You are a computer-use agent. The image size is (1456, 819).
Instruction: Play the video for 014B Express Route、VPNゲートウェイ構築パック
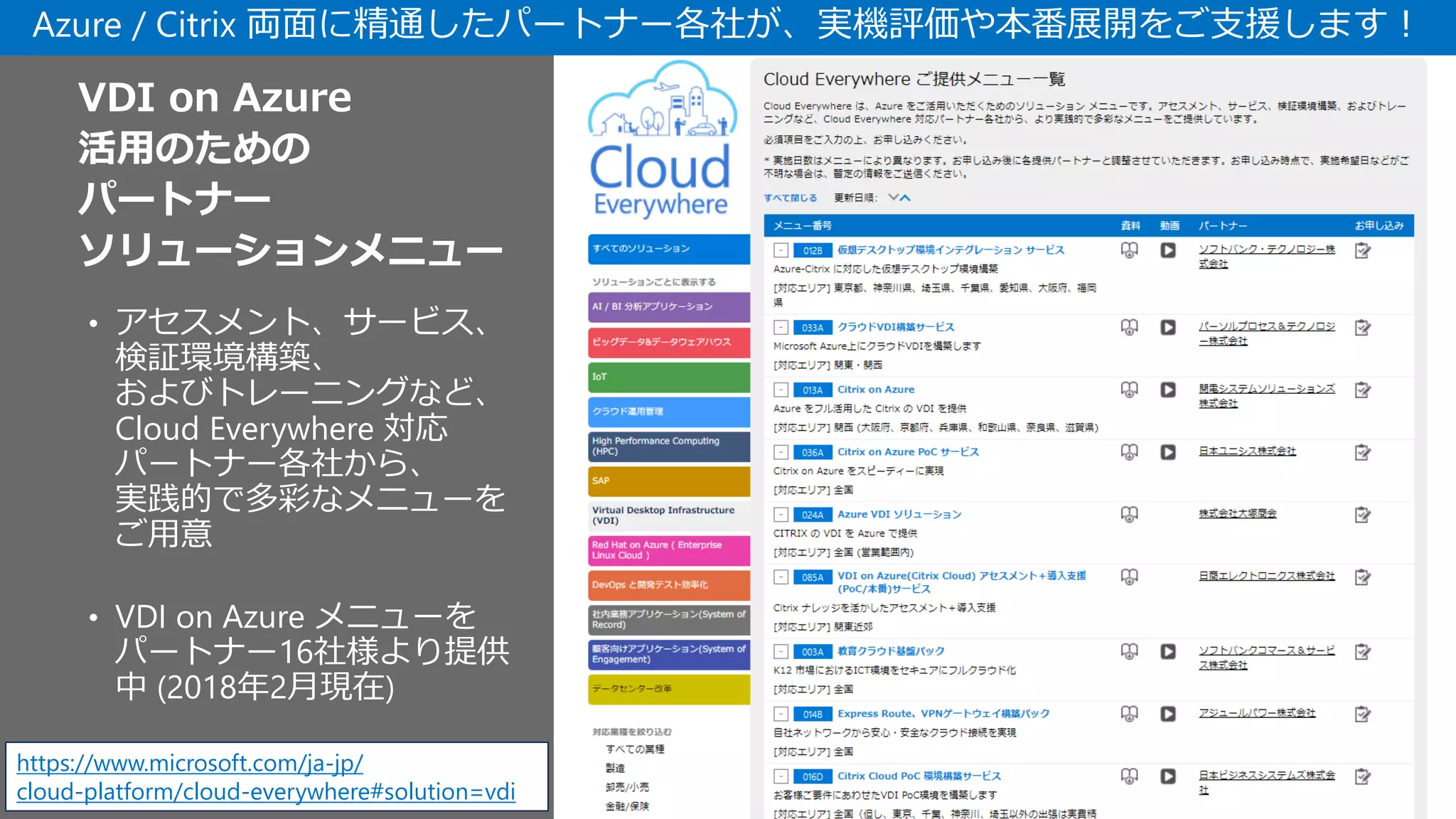pyautogui.click(x=1168, y=714)
